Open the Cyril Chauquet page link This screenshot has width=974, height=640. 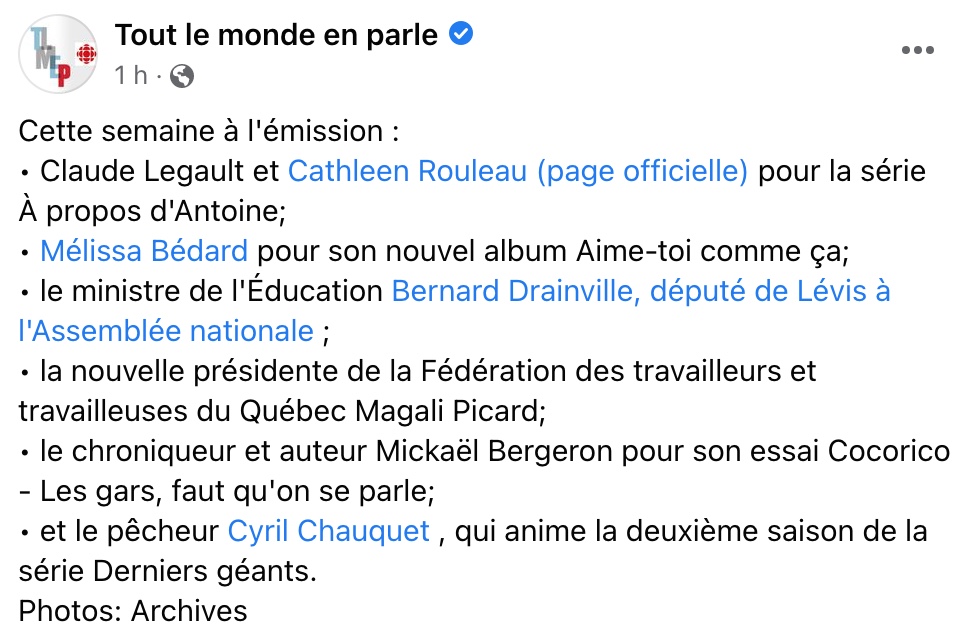point(329,532)
